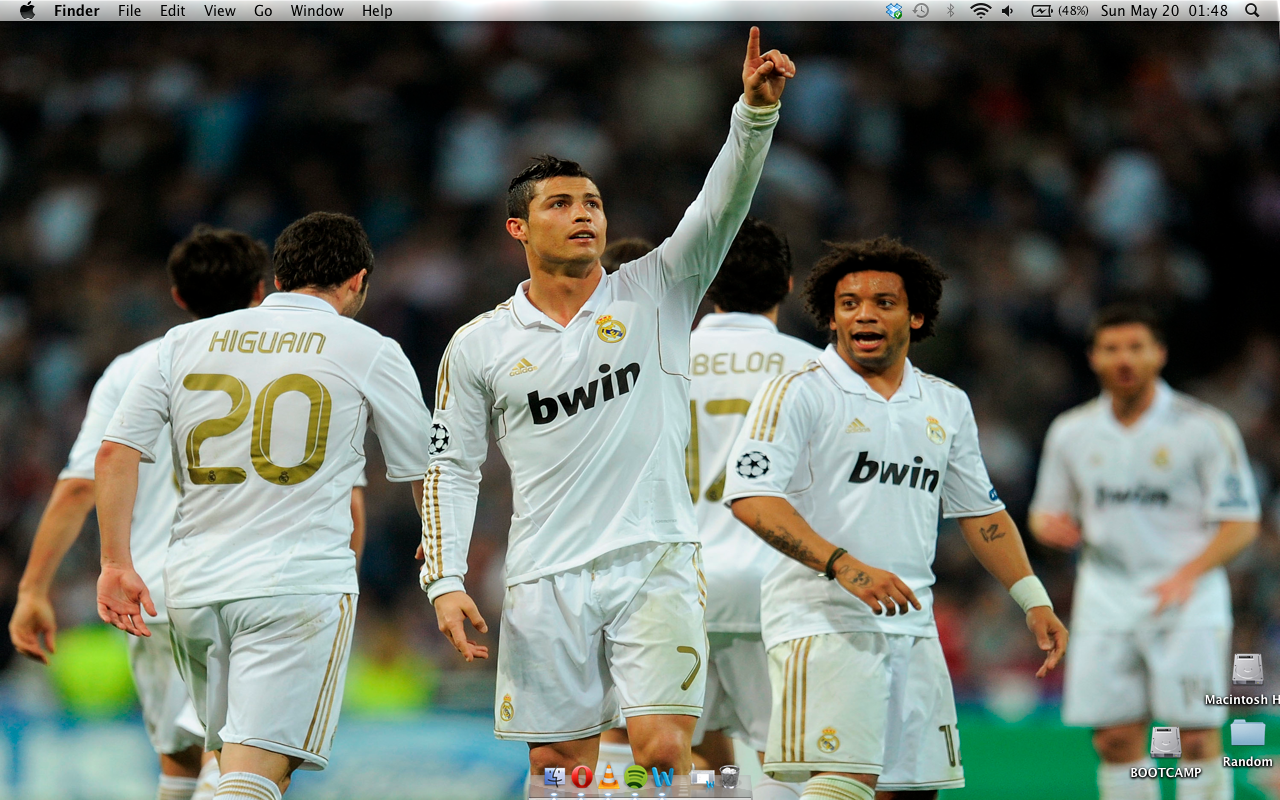The height and width of the screenshot is (800, 1280).
Task: Click the volume speaker icon
Action: pos(1008,10)
